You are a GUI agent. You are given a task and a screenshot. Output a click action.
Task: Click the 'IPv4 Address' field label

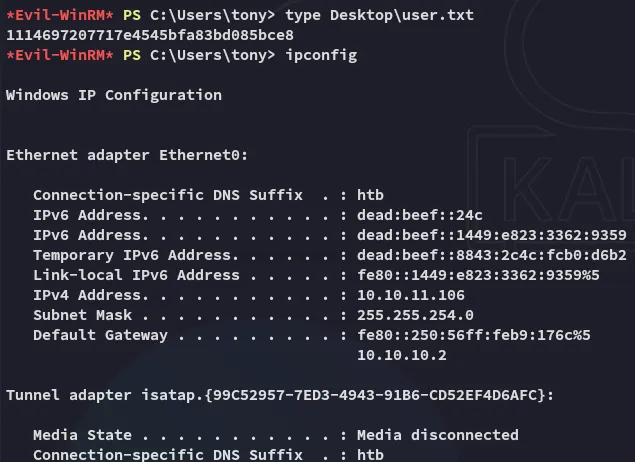click(80, 295)
